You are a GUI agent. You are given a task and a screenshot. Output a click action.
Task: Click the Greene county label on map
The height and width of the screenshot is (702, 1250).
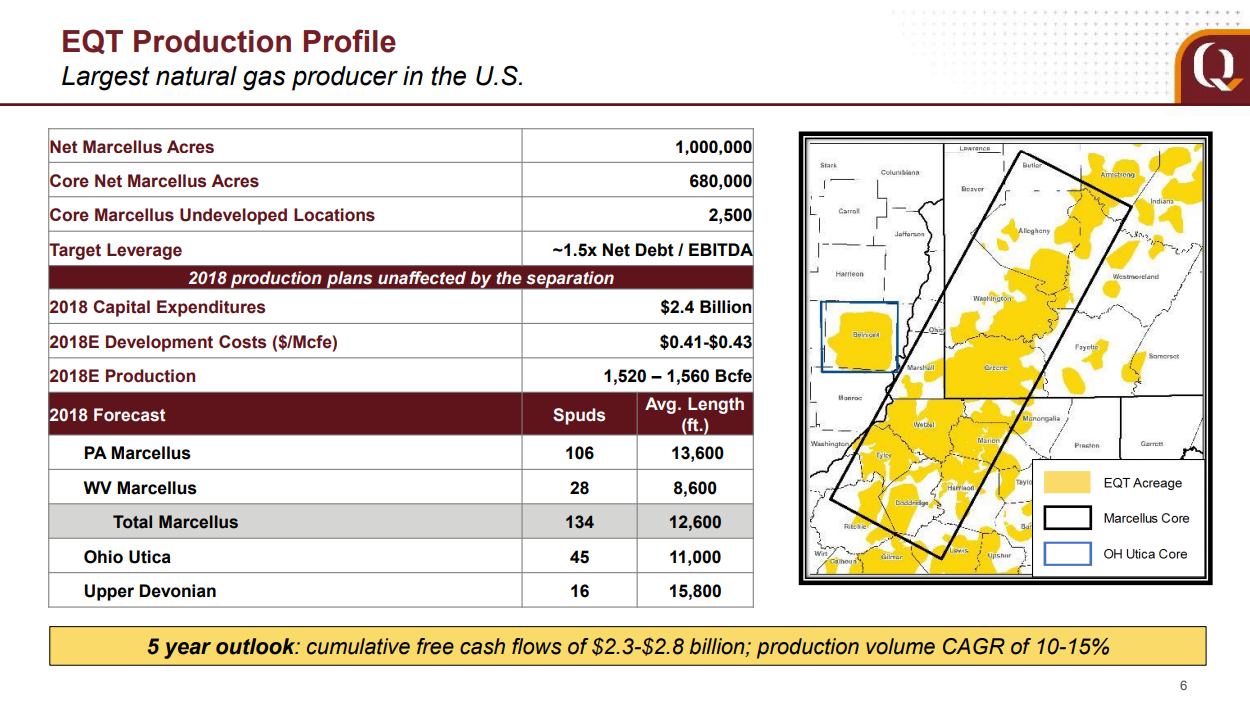[995, 368]
